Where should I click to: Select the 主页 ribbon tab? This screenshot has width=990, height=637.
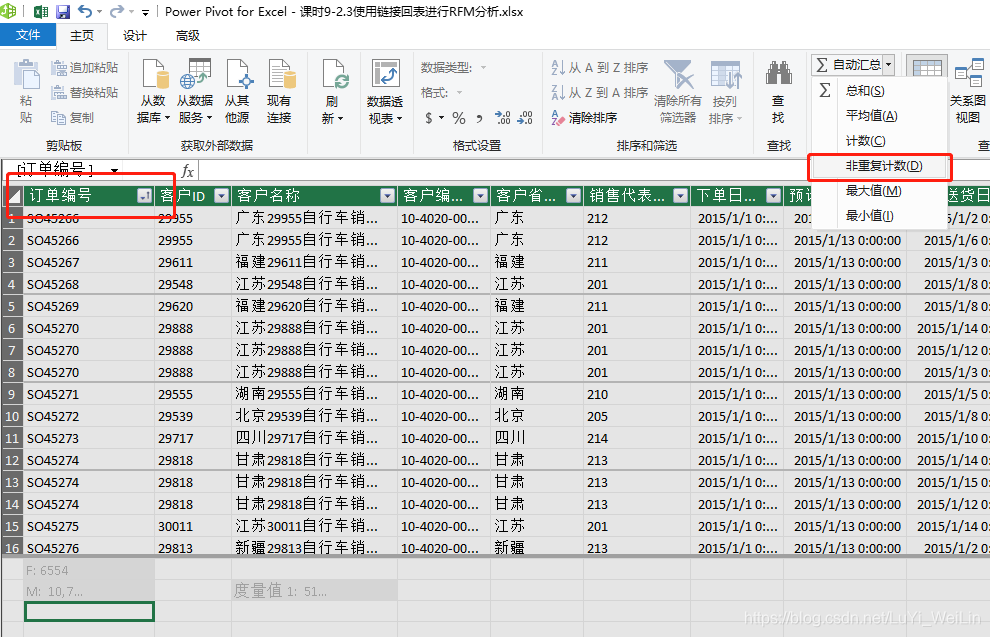[82, 35]
